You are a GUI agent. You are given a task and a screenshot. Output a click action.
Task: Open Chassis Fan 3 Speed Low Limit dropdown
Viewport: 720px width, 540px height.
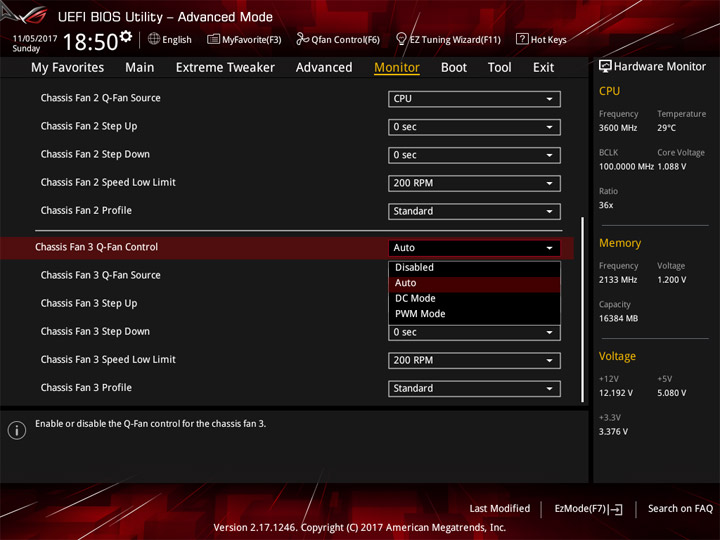474,360
